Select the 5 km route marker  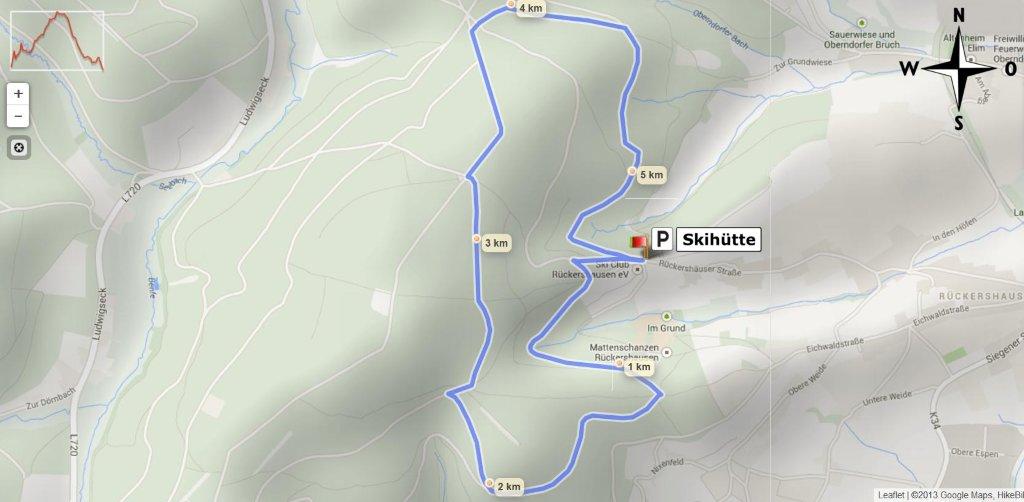[x=647, y=175]
